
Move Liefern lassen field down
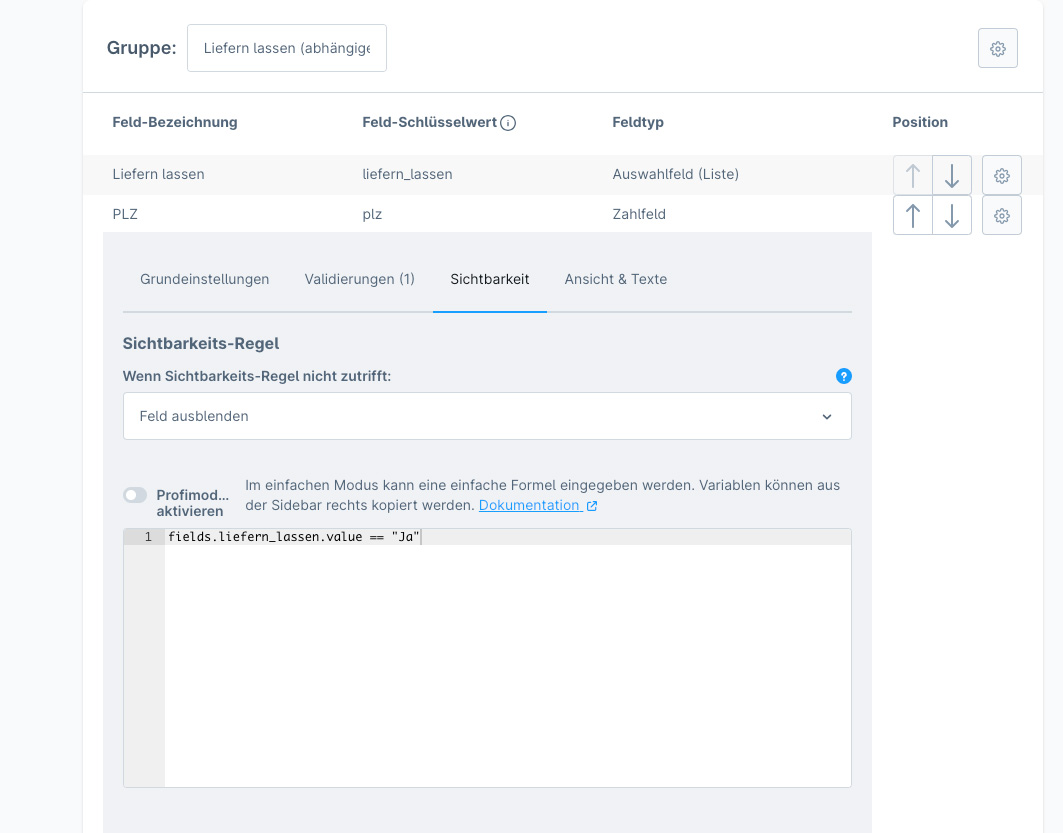pyautogui.click(x=952, y=175)
